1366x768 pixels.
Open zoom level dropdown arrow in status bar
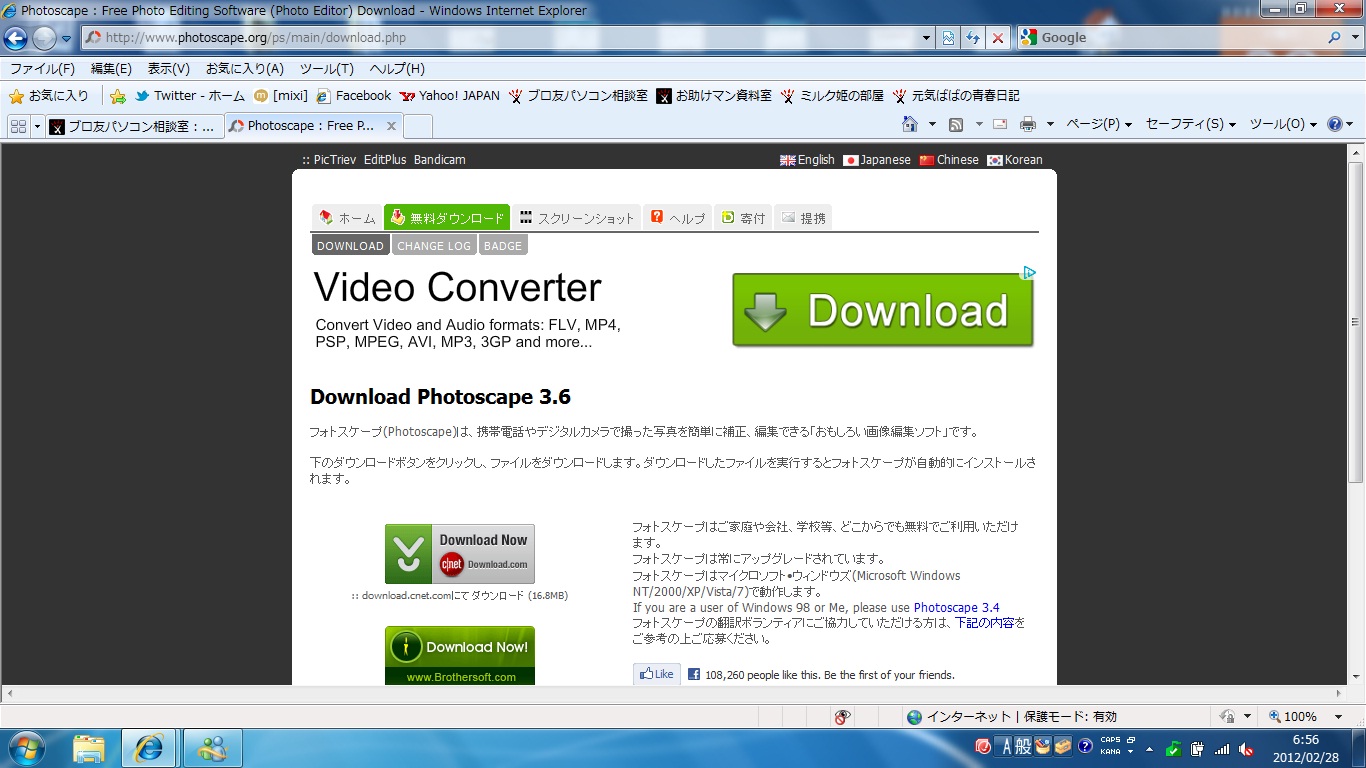click(1337, 717)
